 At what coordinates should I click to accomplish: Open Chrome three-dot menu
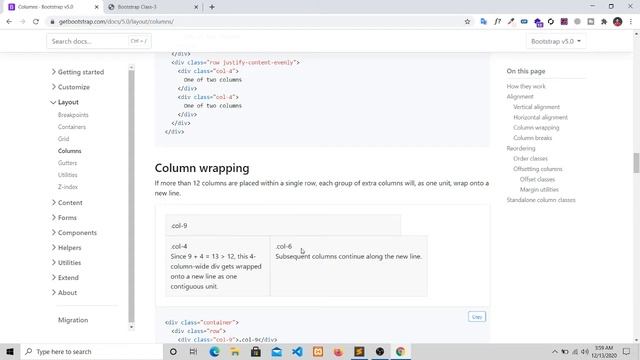[631, 22]
